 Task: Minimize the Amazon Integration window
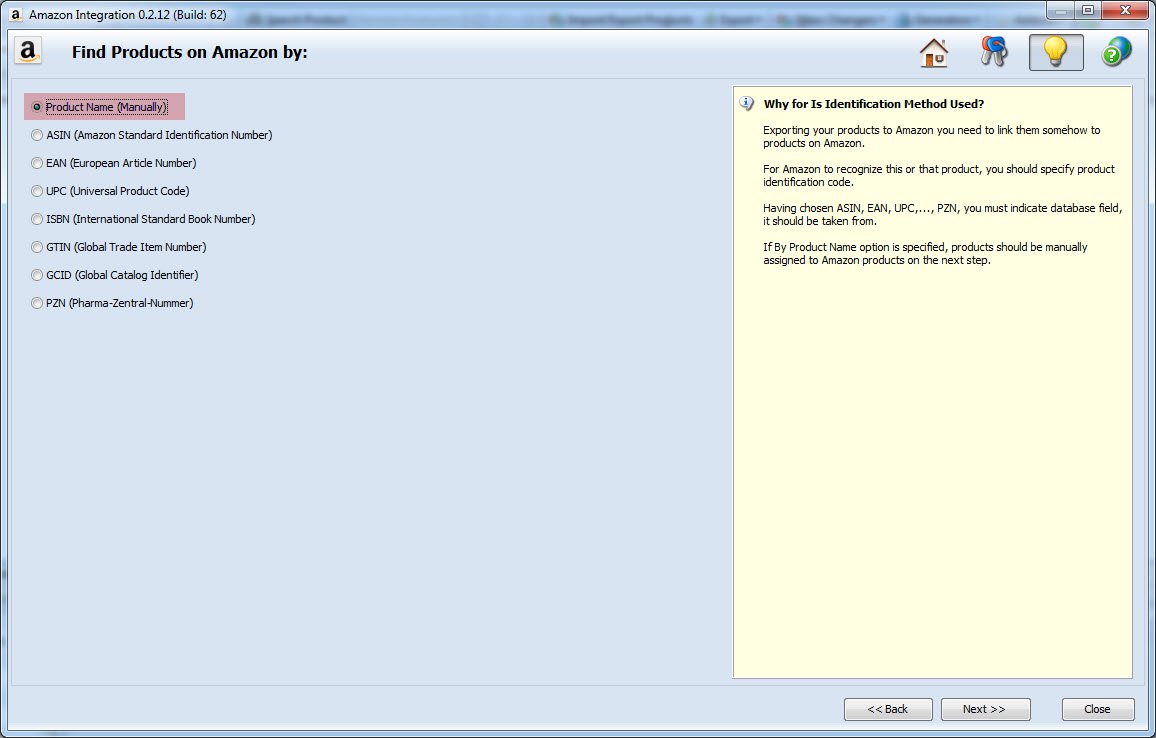coord(1060,10)
